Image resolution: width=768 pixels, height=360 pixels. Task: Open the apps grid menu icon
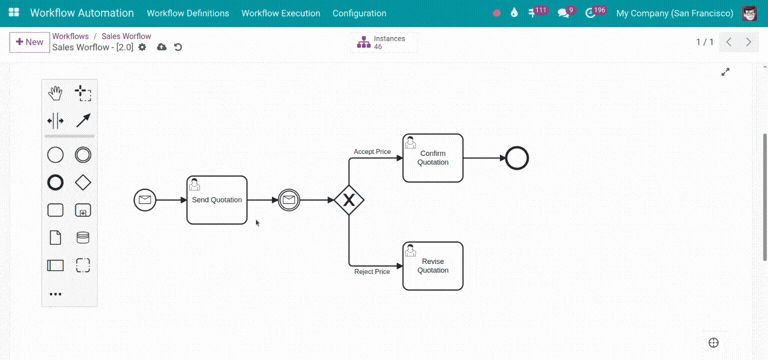14,13
